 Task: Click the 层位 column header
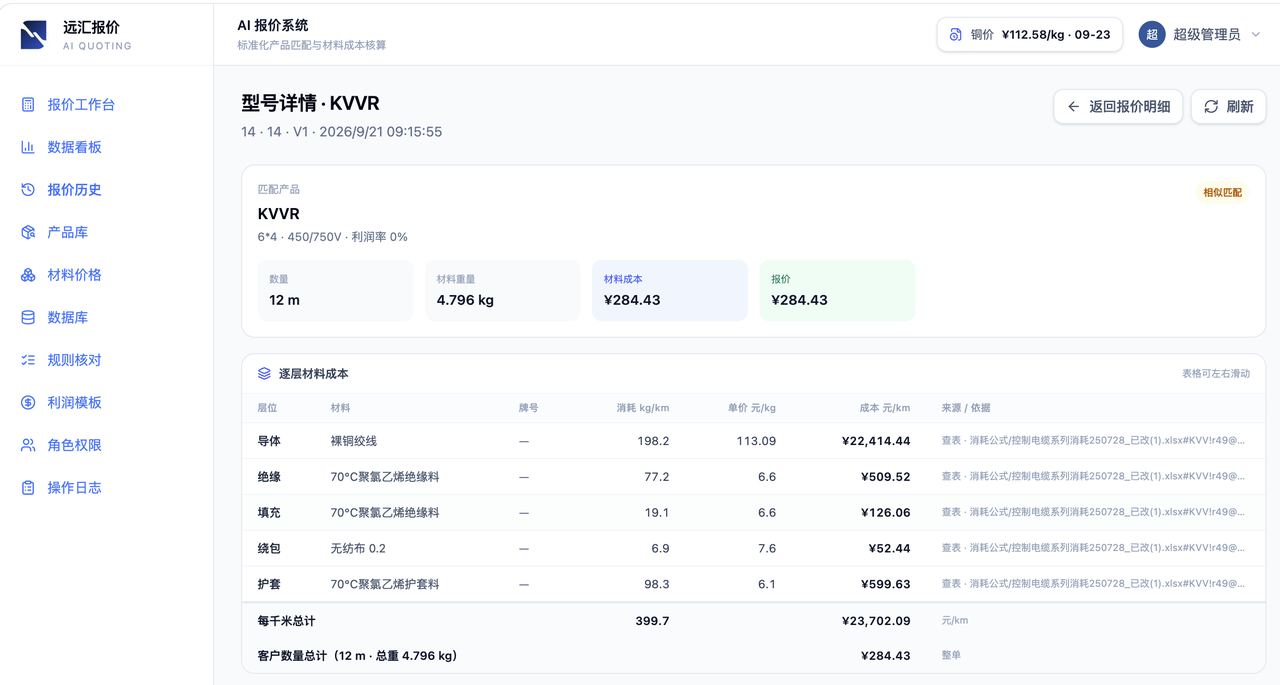pos(267,408)
